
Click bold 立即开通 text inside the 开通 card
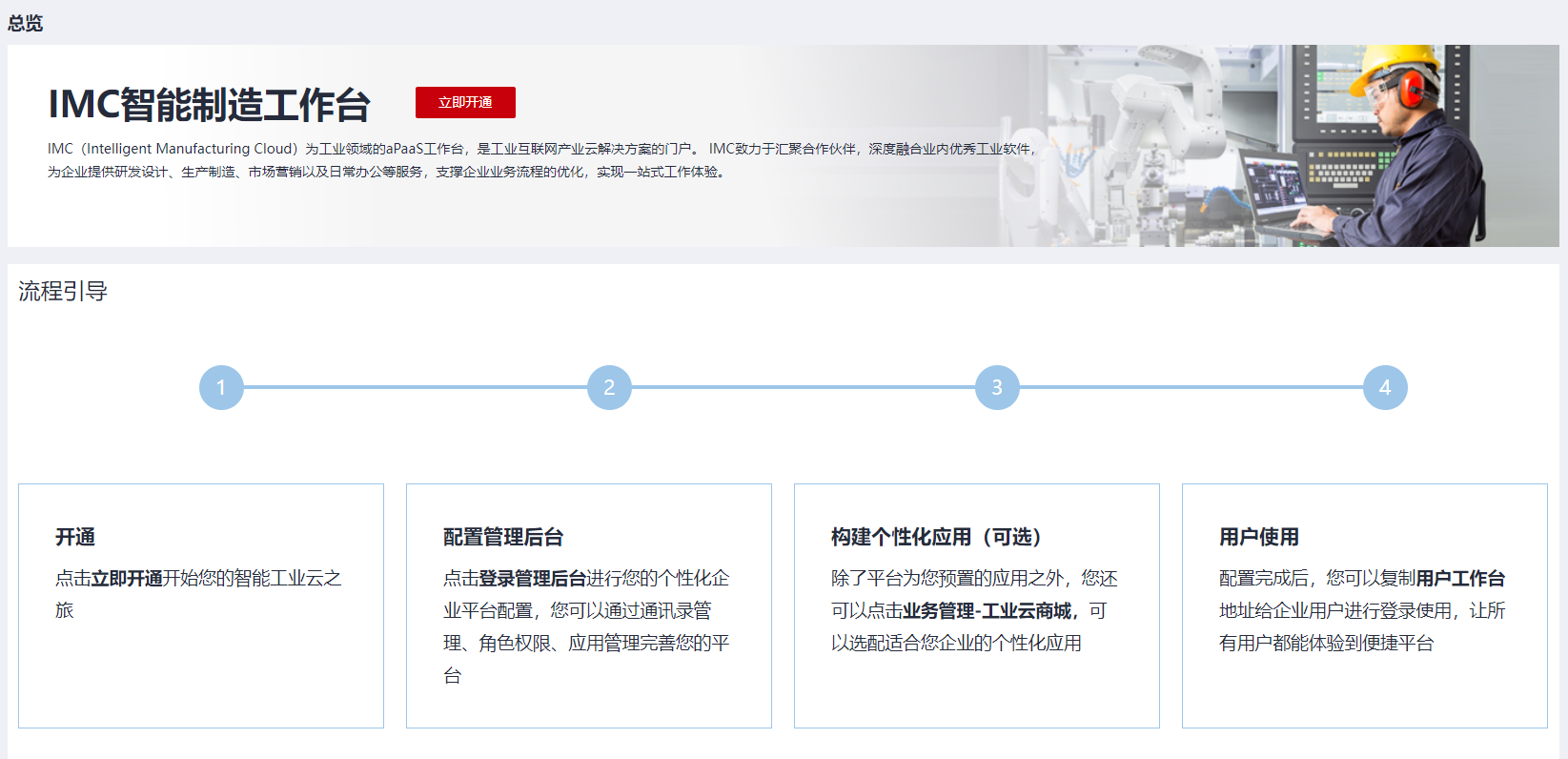(x=127, y=579)
